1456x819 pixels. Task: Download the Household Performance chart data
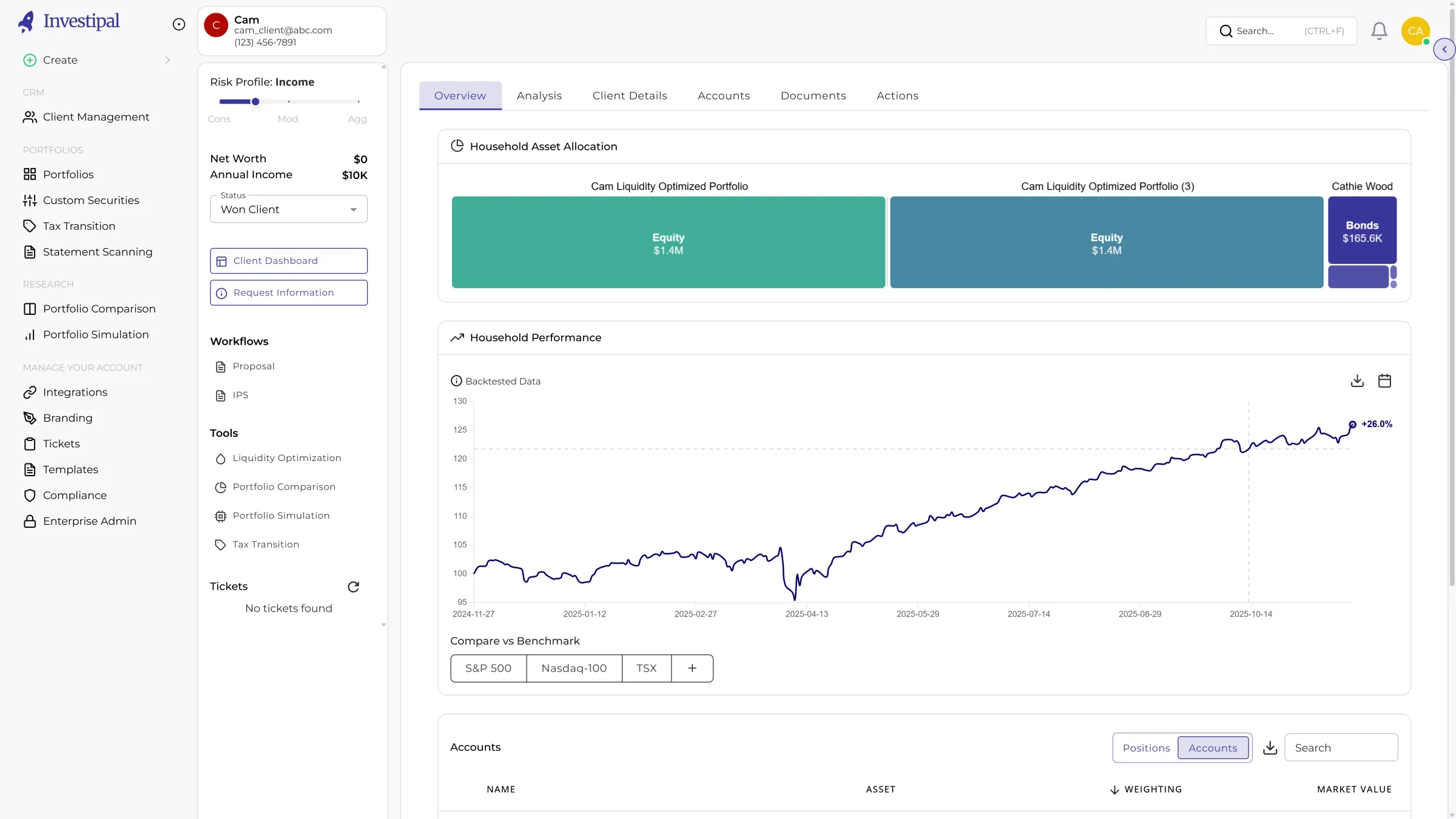click(x=1357, y=380)
